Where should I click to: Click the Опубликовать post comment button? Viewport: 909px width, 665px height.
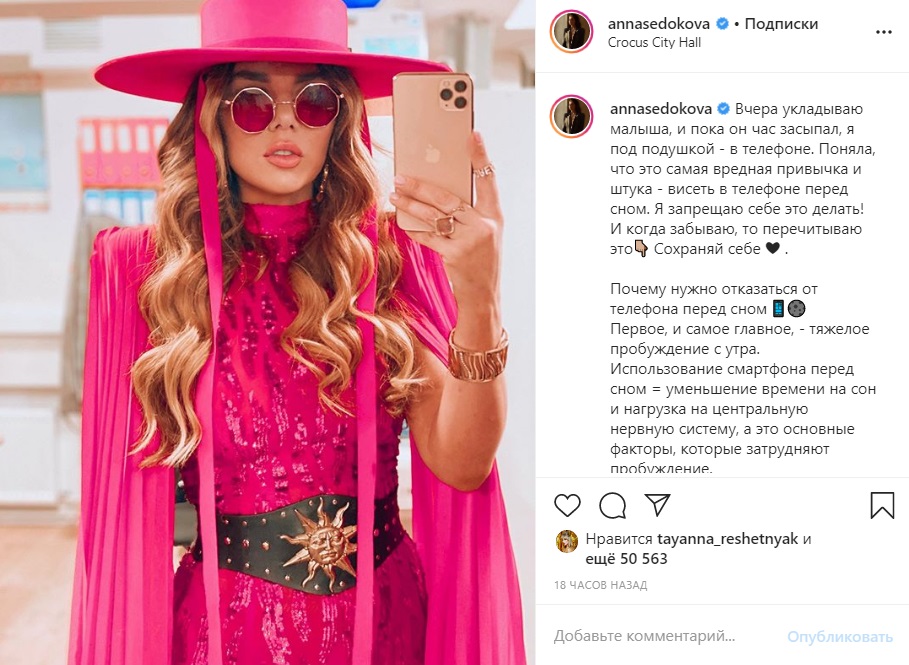point(839,637)
